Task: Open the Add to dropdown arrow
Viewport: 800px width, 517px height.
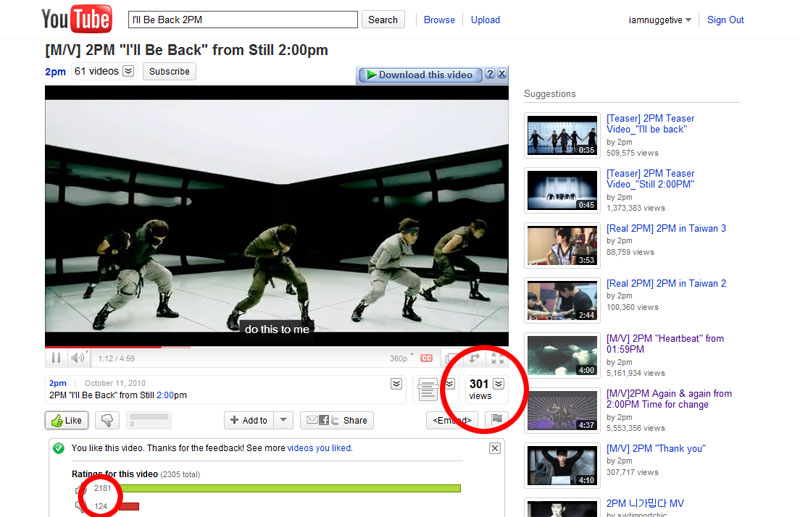Action: pos(283,420)
